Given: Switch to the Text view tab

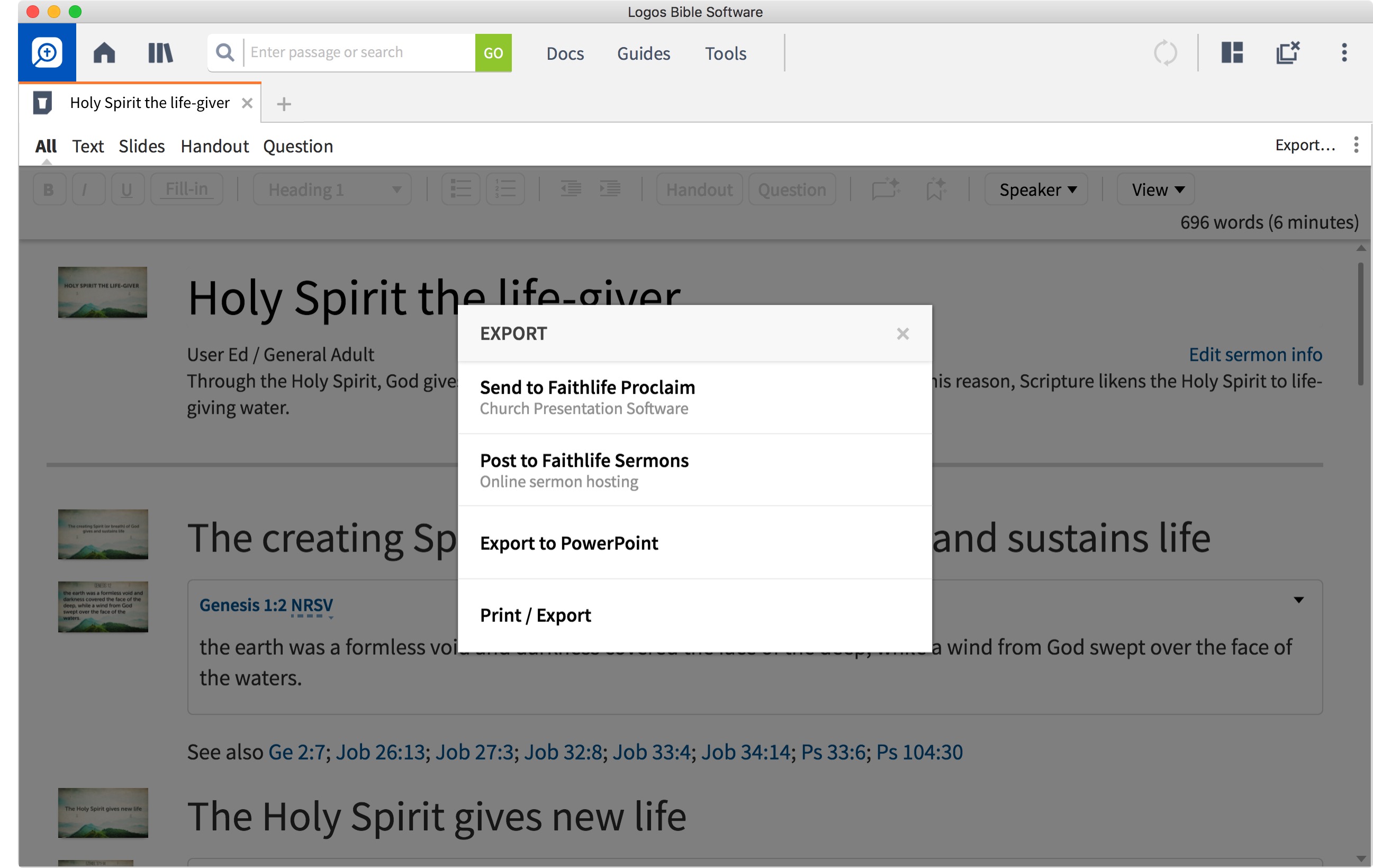Looking at the screenshot, I should click(88, 146).
